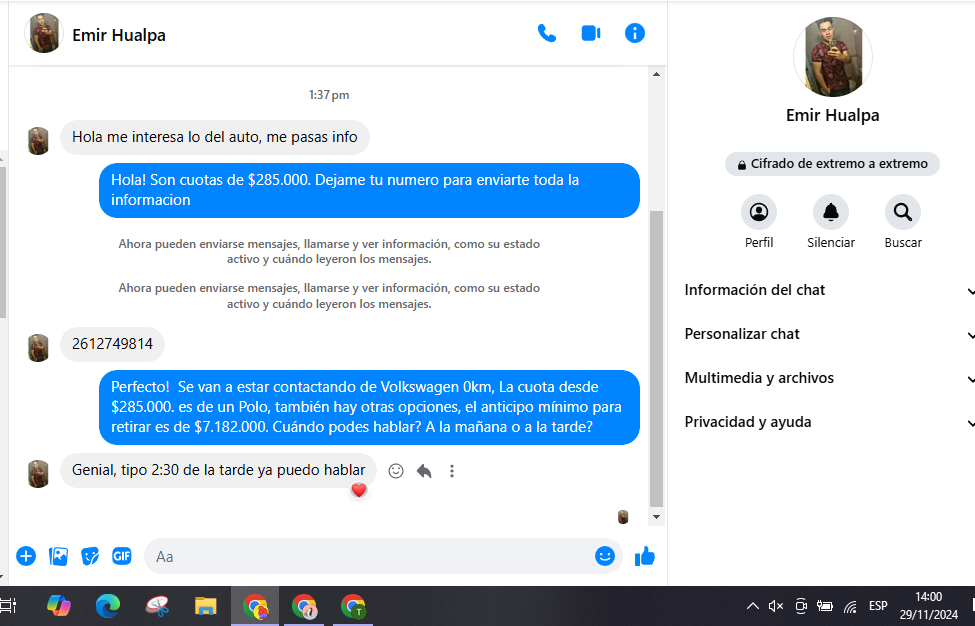The image size is (975, 626).
Task: Start a video call in chat header
Action: pyautogui.click(x=590, y=34)
